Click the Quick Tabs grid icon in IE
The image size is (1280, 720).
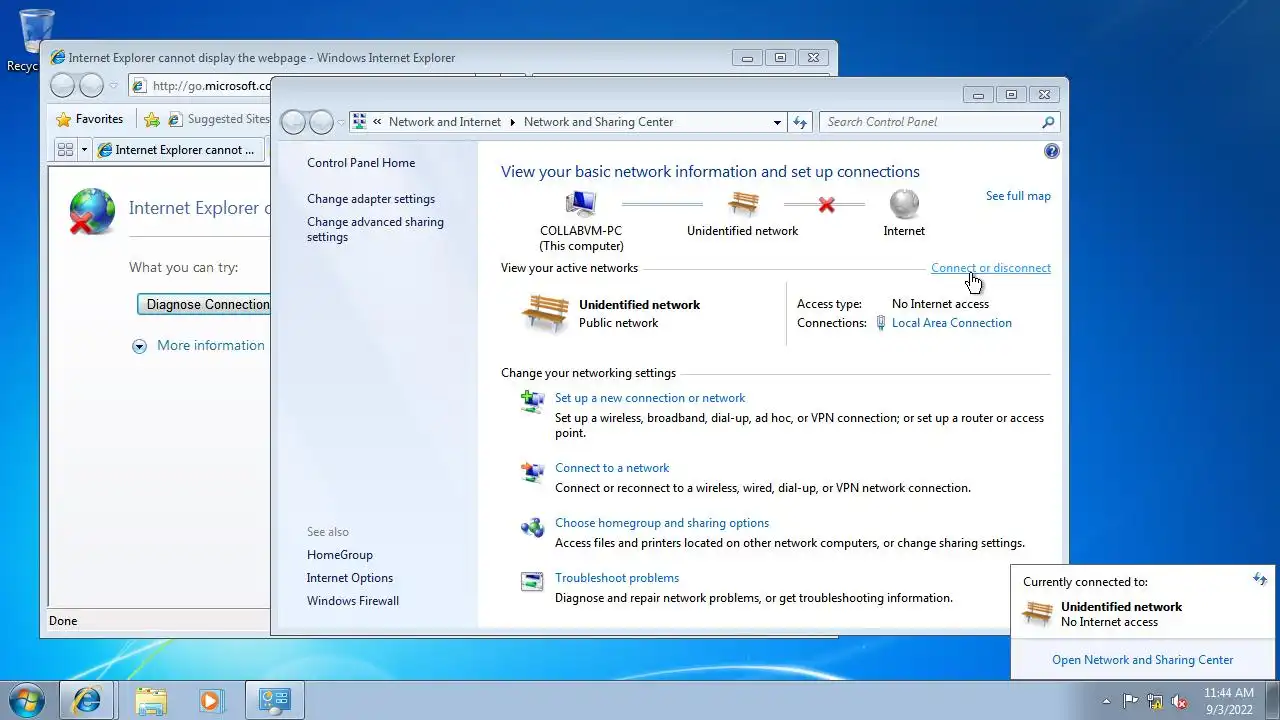(x=66, y=150)
